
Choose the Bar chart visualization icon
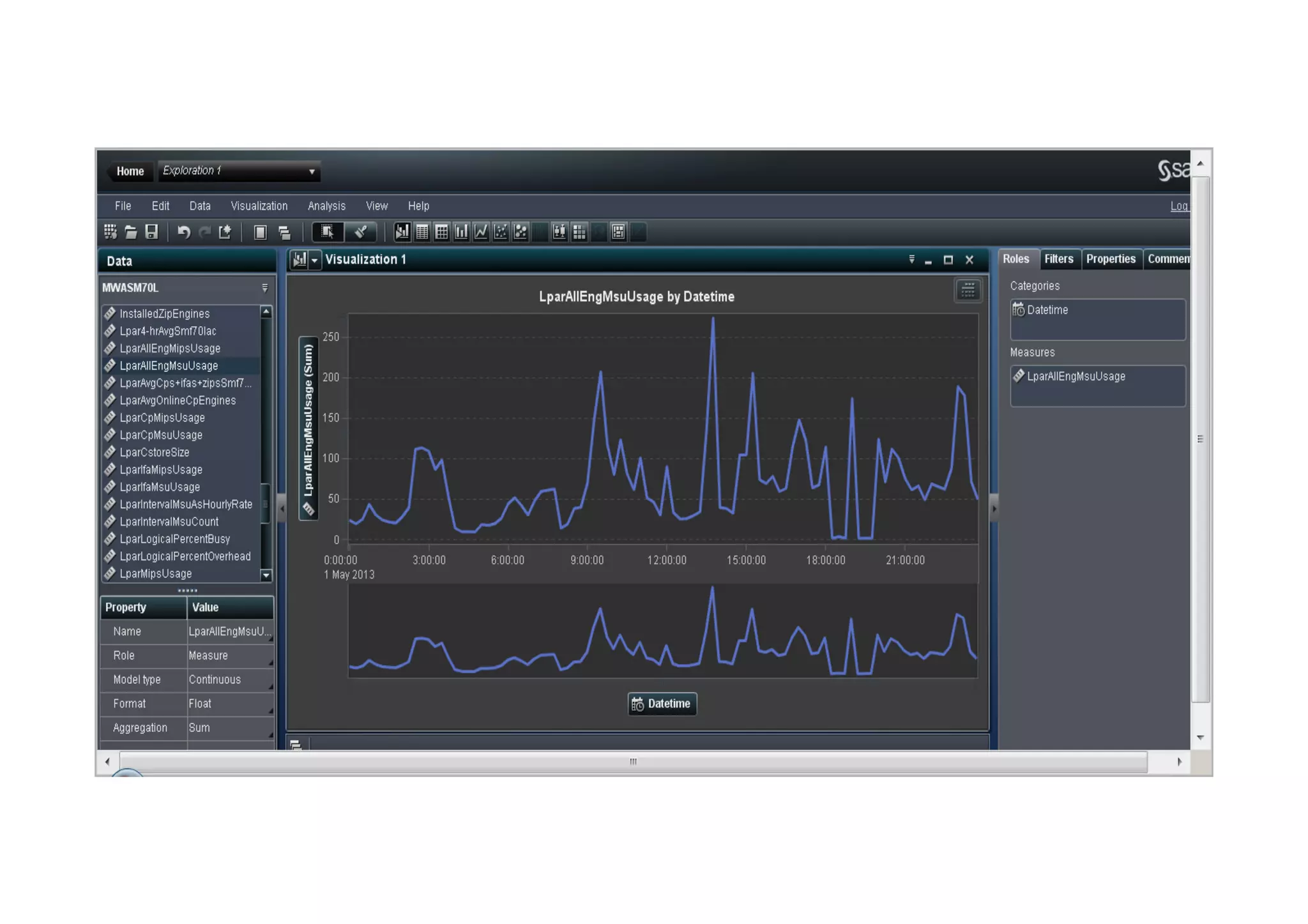tap(461, 232)
